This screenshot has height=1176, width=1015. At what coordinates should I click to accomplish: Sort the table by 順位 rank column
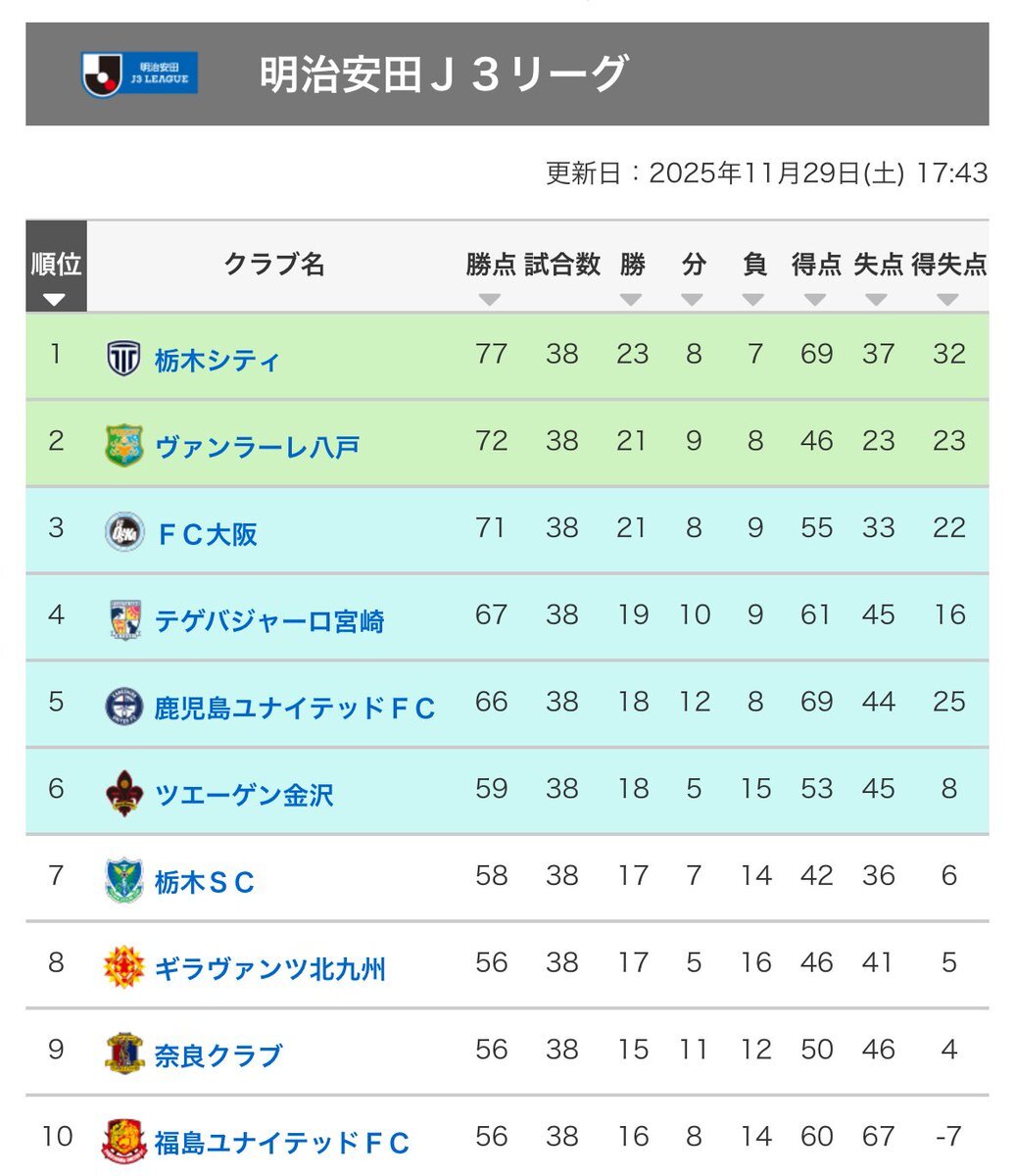point(55,299)
